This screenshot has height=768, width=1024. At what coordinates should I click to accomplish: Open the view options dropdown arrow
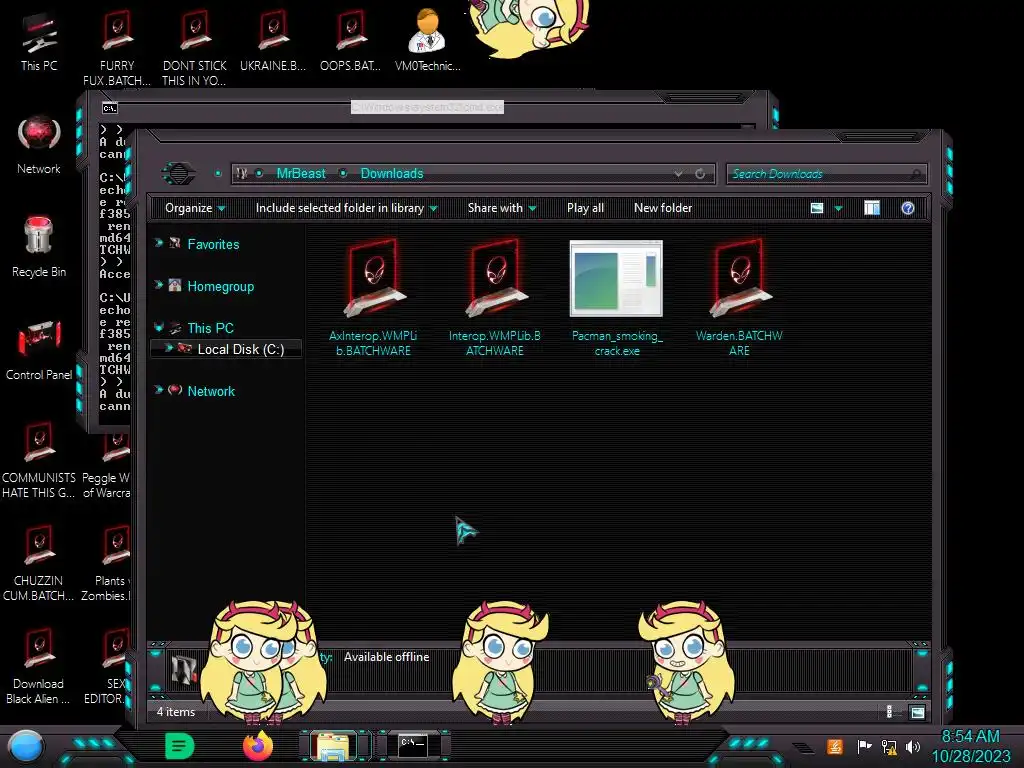839,208
